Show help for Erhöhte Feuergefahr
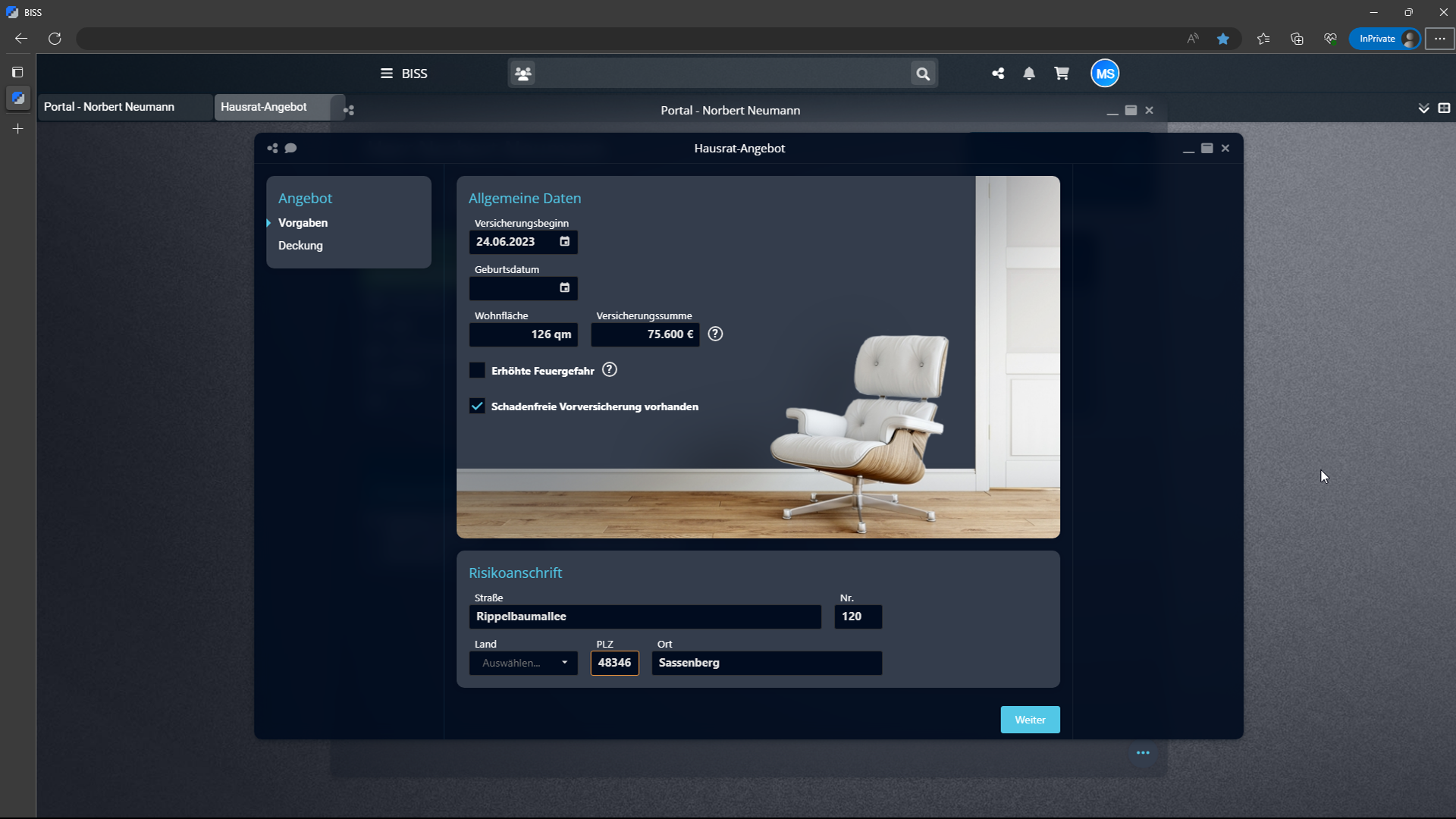 610,370
